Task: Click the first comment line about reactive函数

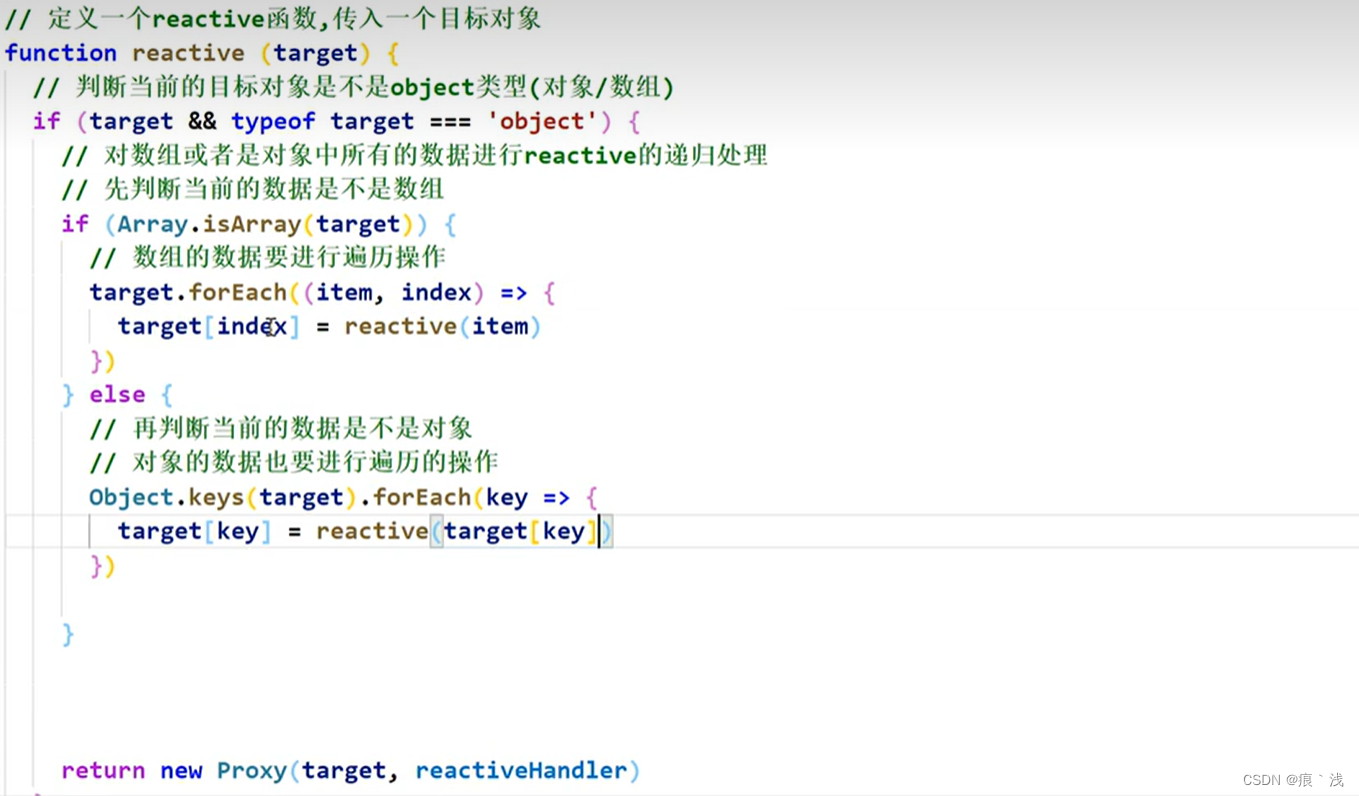Action: click(x=270, y=18)
